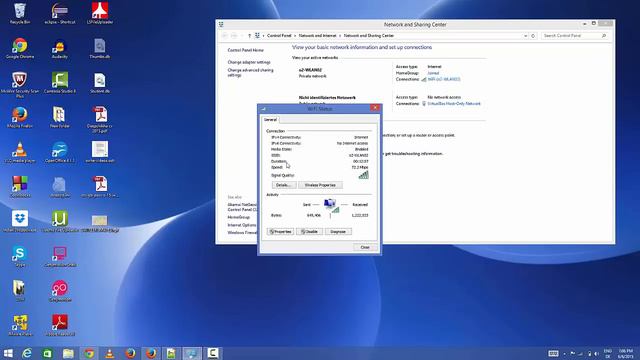Viewport: 640px width, 360px height.
Task: Open the Adobe Reader desktop shortcut
Action: pos(60,326)
